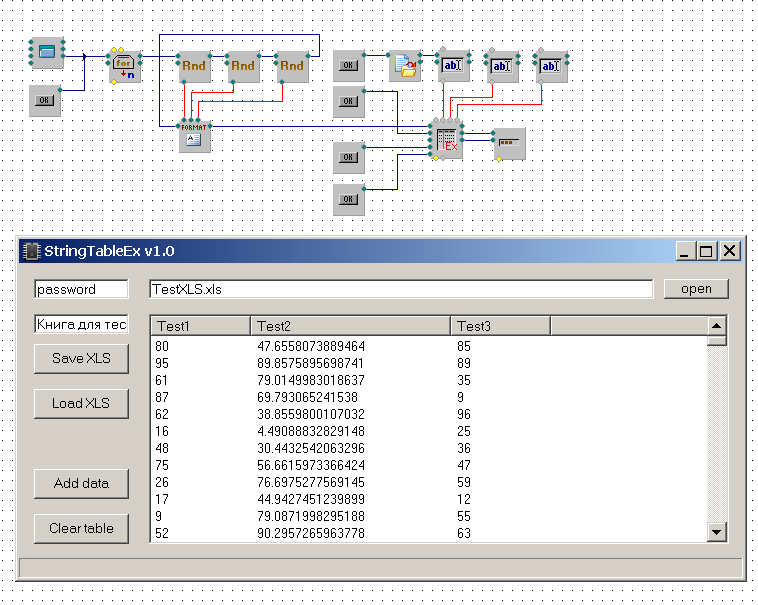The height and width of the screenshot is (605, 758).
Task: Select cell 47.6558073889464
Action: pyautogui.click(x=311, y=346)
